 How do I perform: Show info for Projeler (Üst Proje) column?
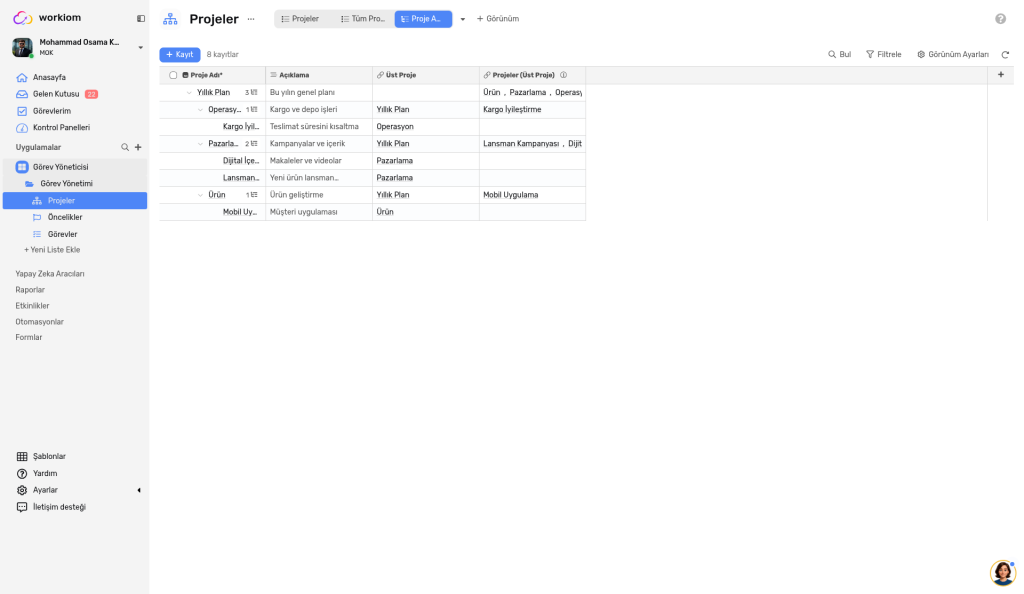563,75
